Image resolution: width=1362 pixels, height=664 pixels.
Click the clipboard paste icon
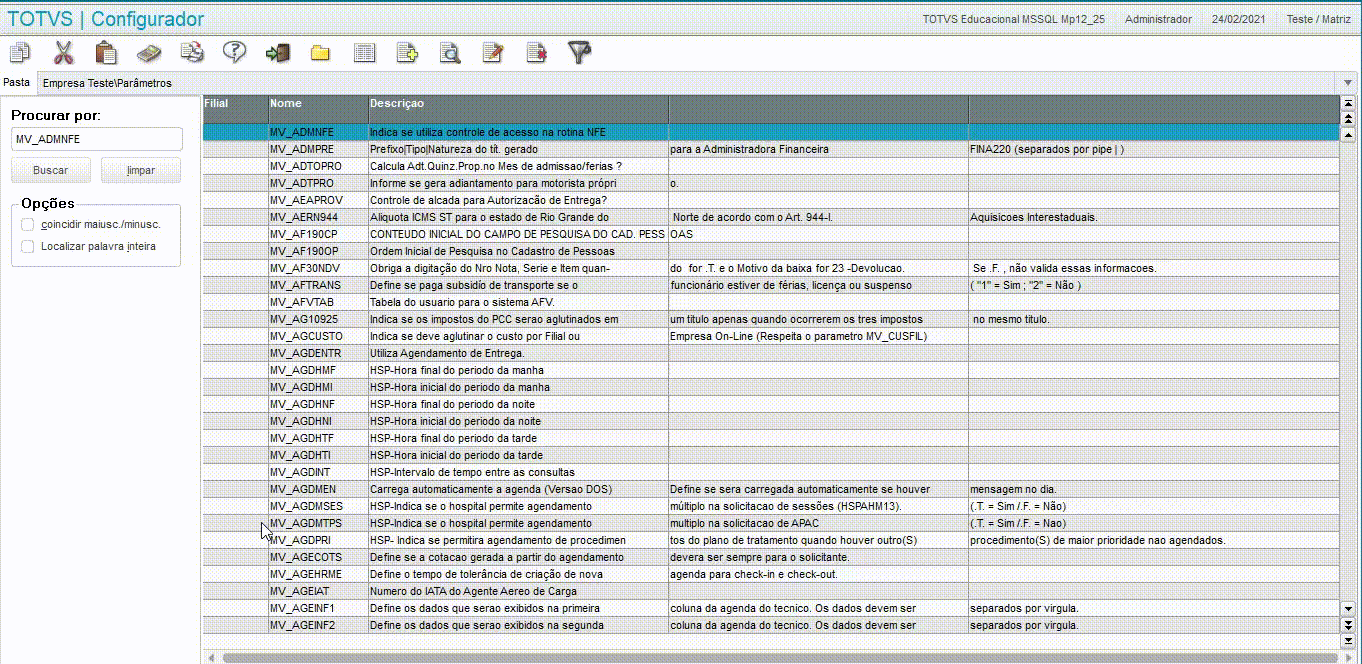point(106,53)
